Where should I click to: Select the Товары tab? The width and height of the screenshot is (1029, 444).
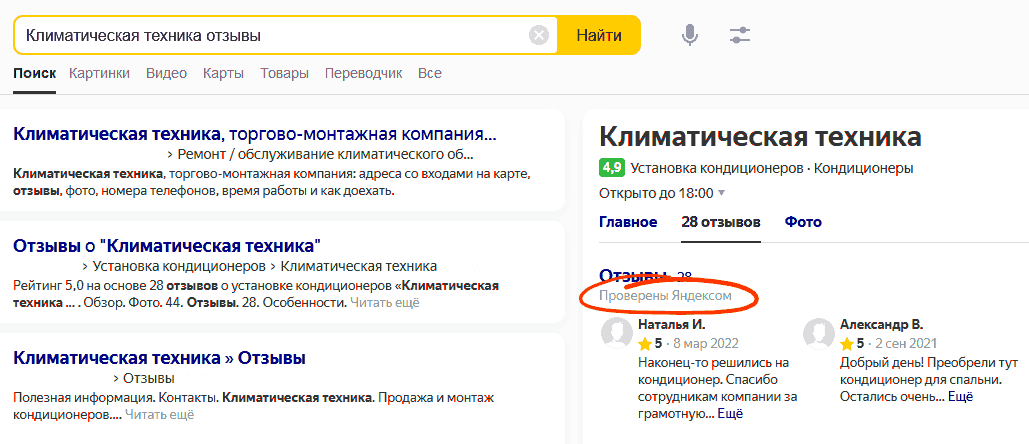[284, 73]
